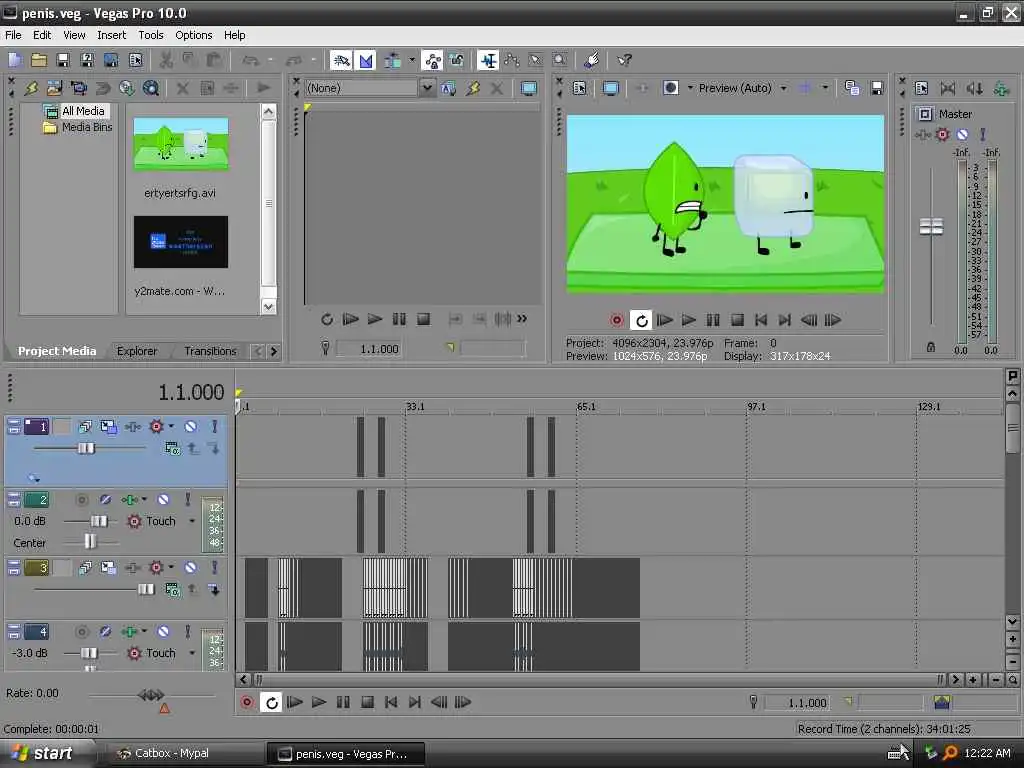Open Track FX on video track 1
Screen dimensions: 1024x768
click(x=133, y=427)
